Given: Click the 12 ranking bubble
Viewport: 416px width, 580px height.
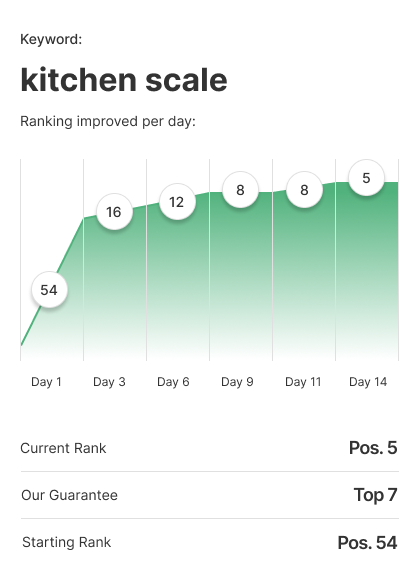Looking at the screenshot, I should pyautogui.click(x=177, y=202).
